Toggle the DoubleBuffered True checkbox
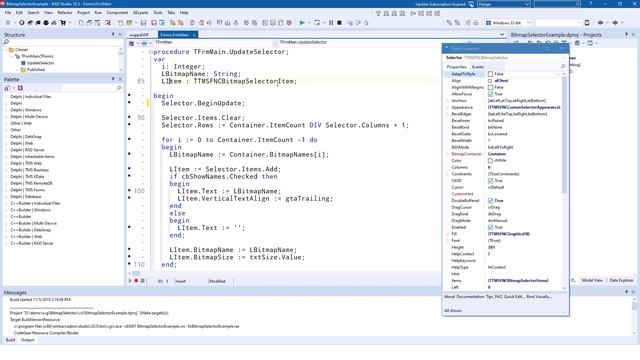The width and height of the screenshot is (640, 360). 490,200
